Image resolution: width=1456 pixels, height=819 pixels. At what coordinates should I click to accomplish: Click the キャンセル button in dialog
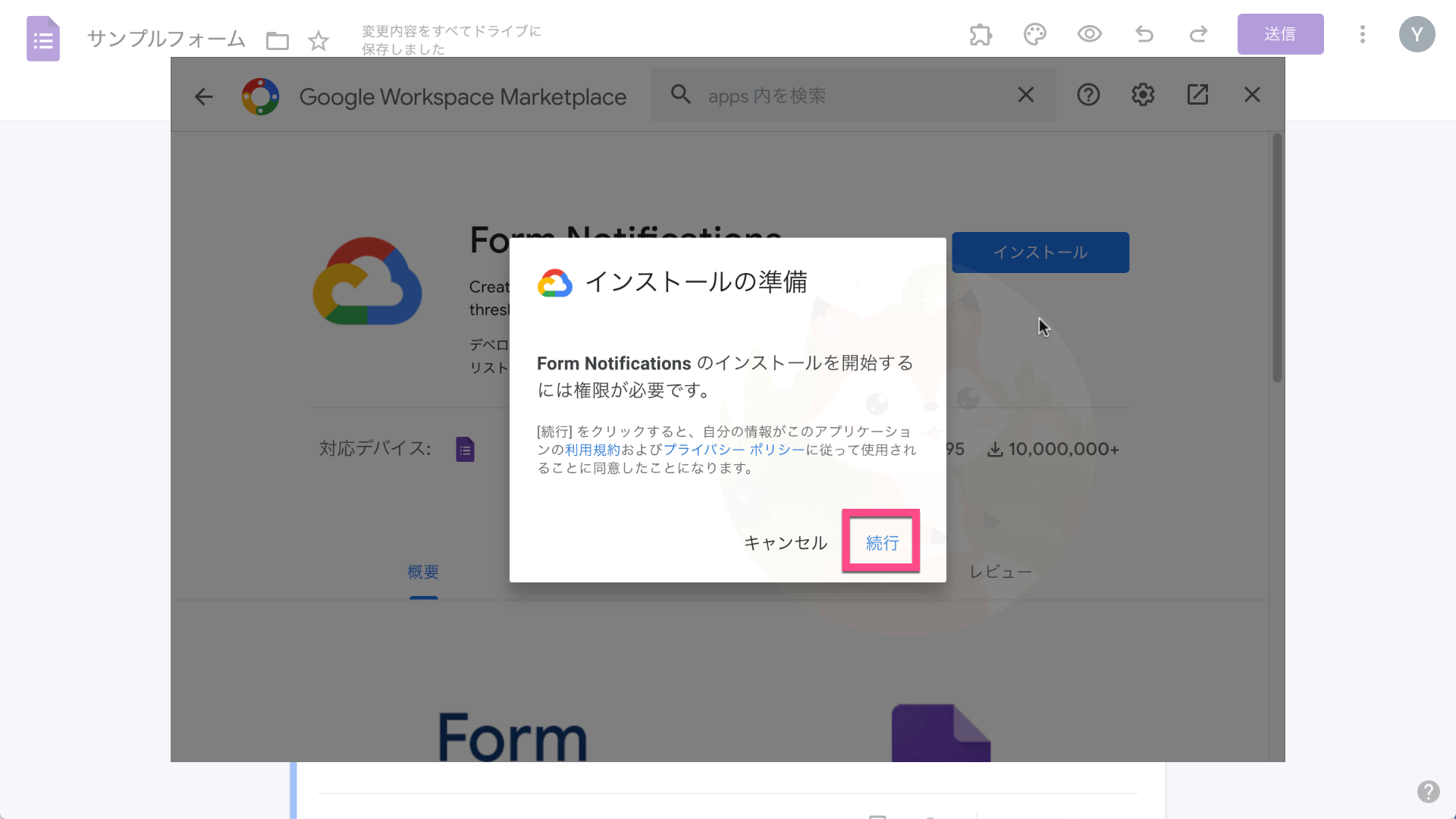pyautogui.click(x=785, y=543)
